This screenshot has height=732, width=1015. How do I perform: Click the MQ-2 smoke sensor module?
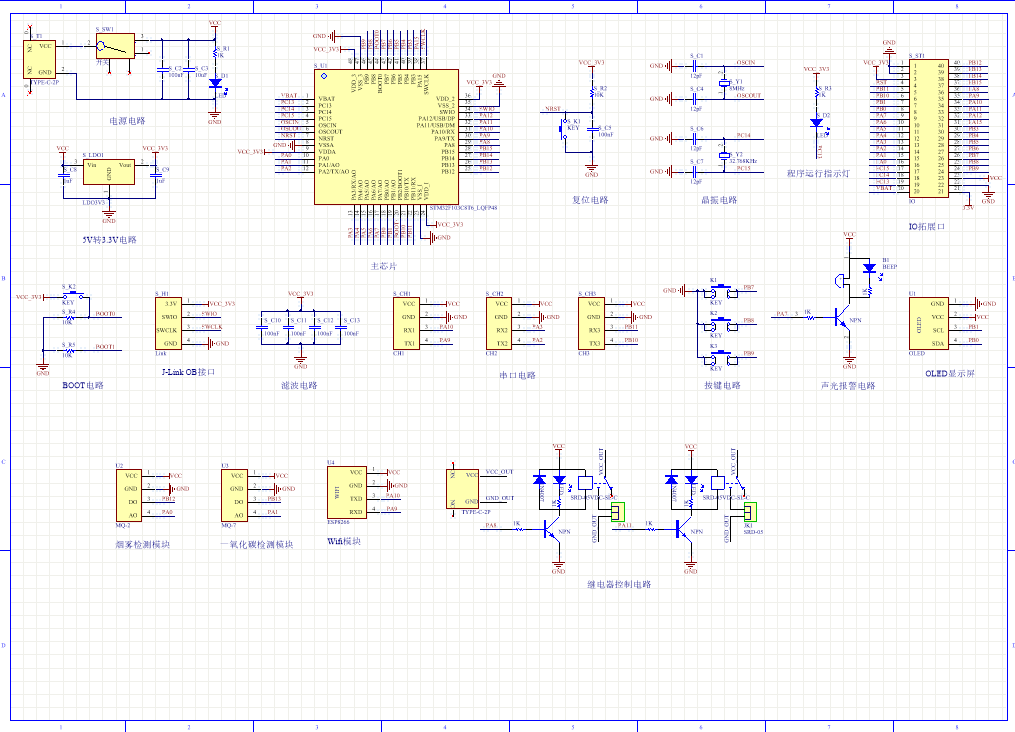click(129, 496)
